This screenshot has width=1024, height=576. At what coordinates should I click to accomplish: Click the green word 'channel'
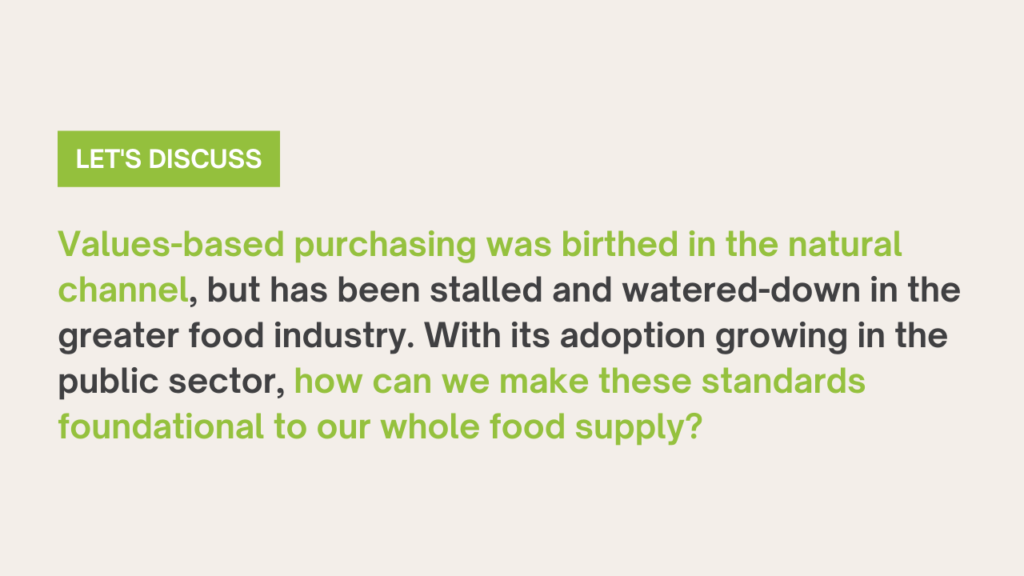pyautogui.click(x=123, y=289)
